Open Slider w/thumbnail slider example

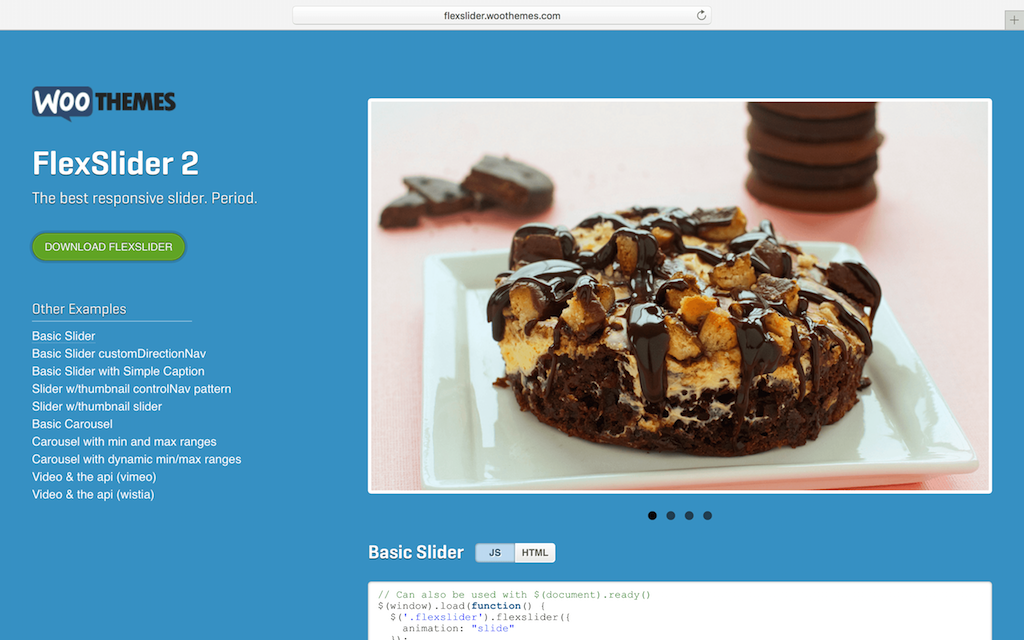97,406
